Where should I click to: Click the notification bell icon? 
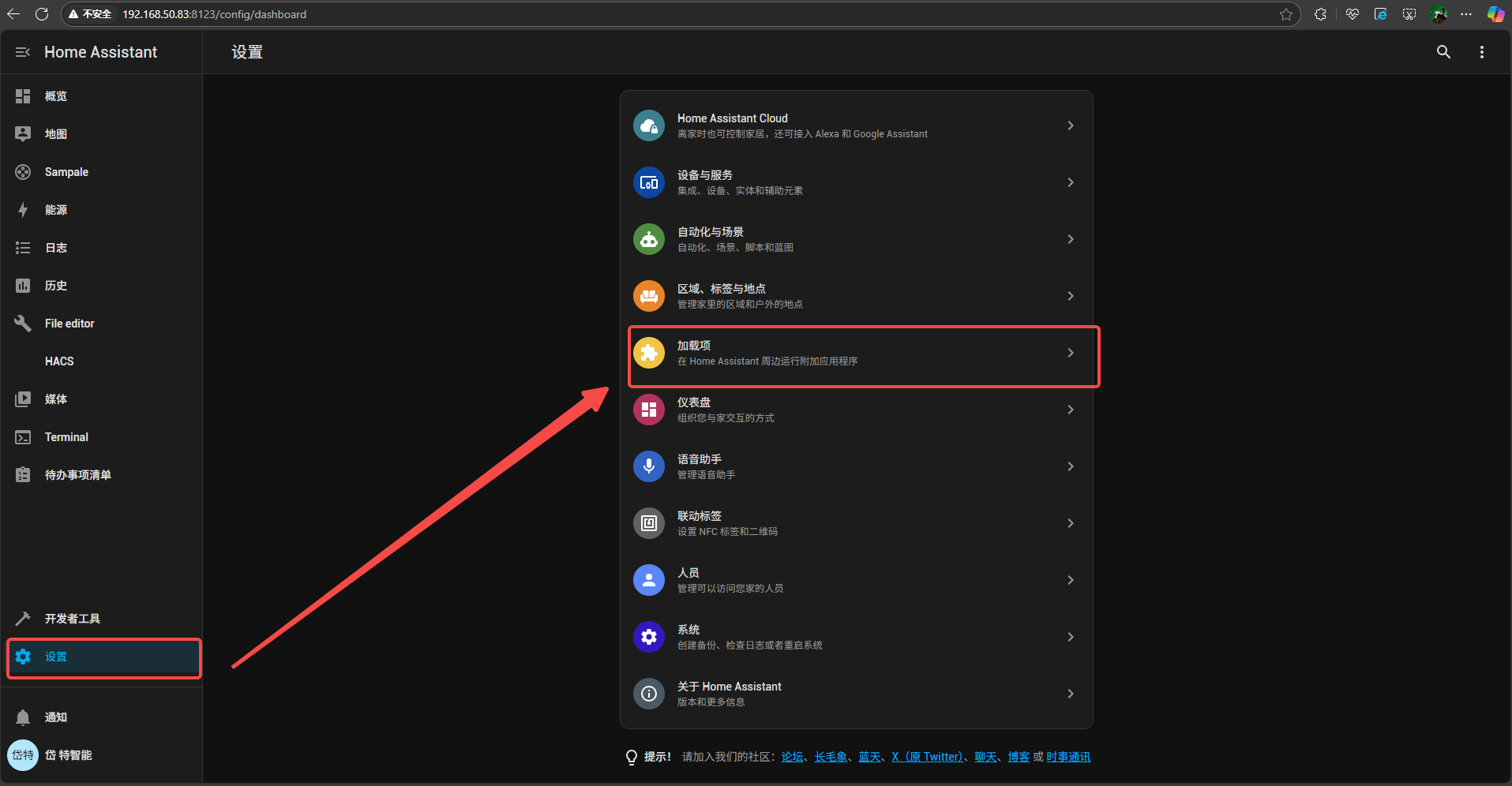[23, 717]
